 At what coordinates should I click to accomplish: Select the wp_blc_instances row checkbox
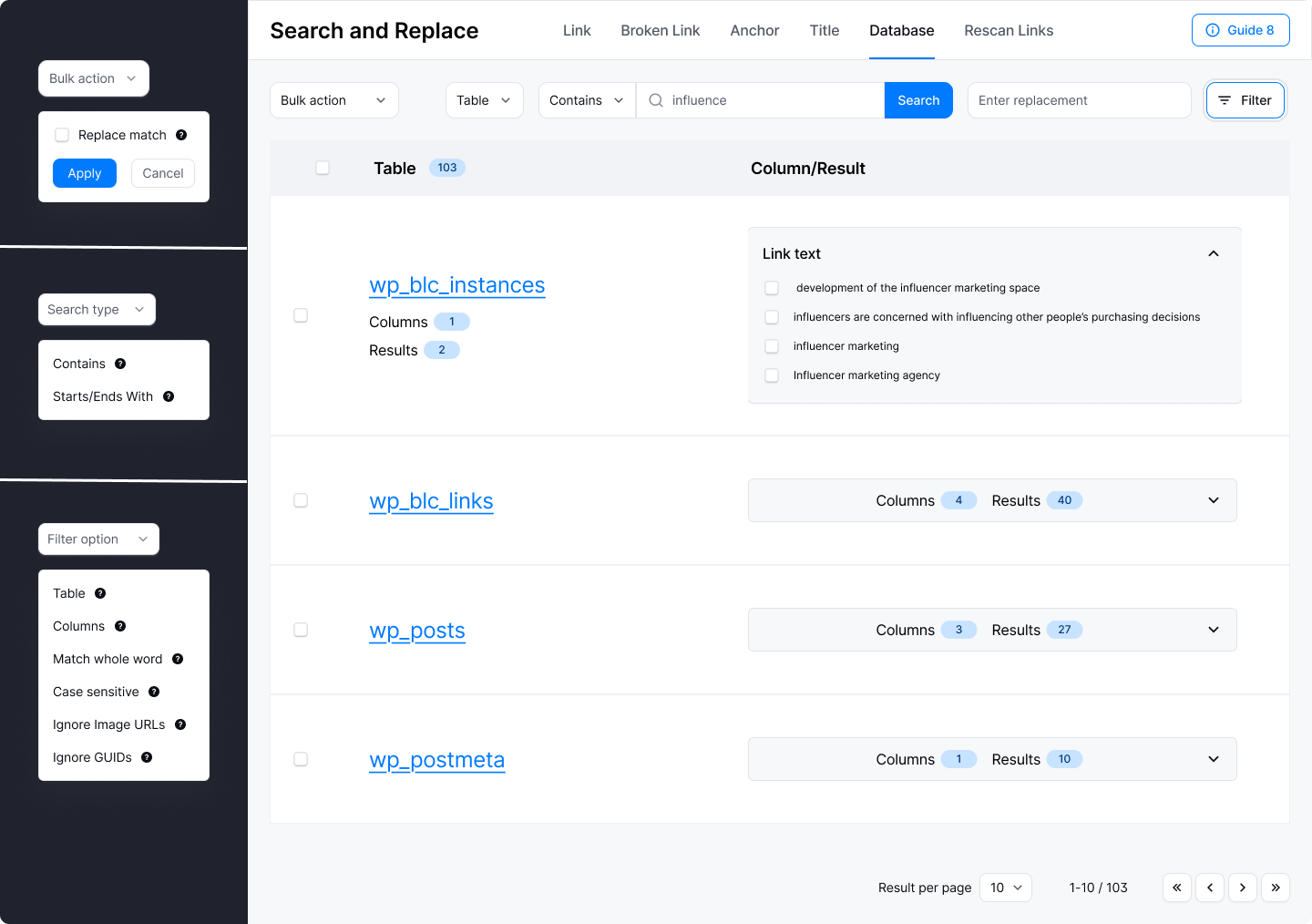coord(301,315)
